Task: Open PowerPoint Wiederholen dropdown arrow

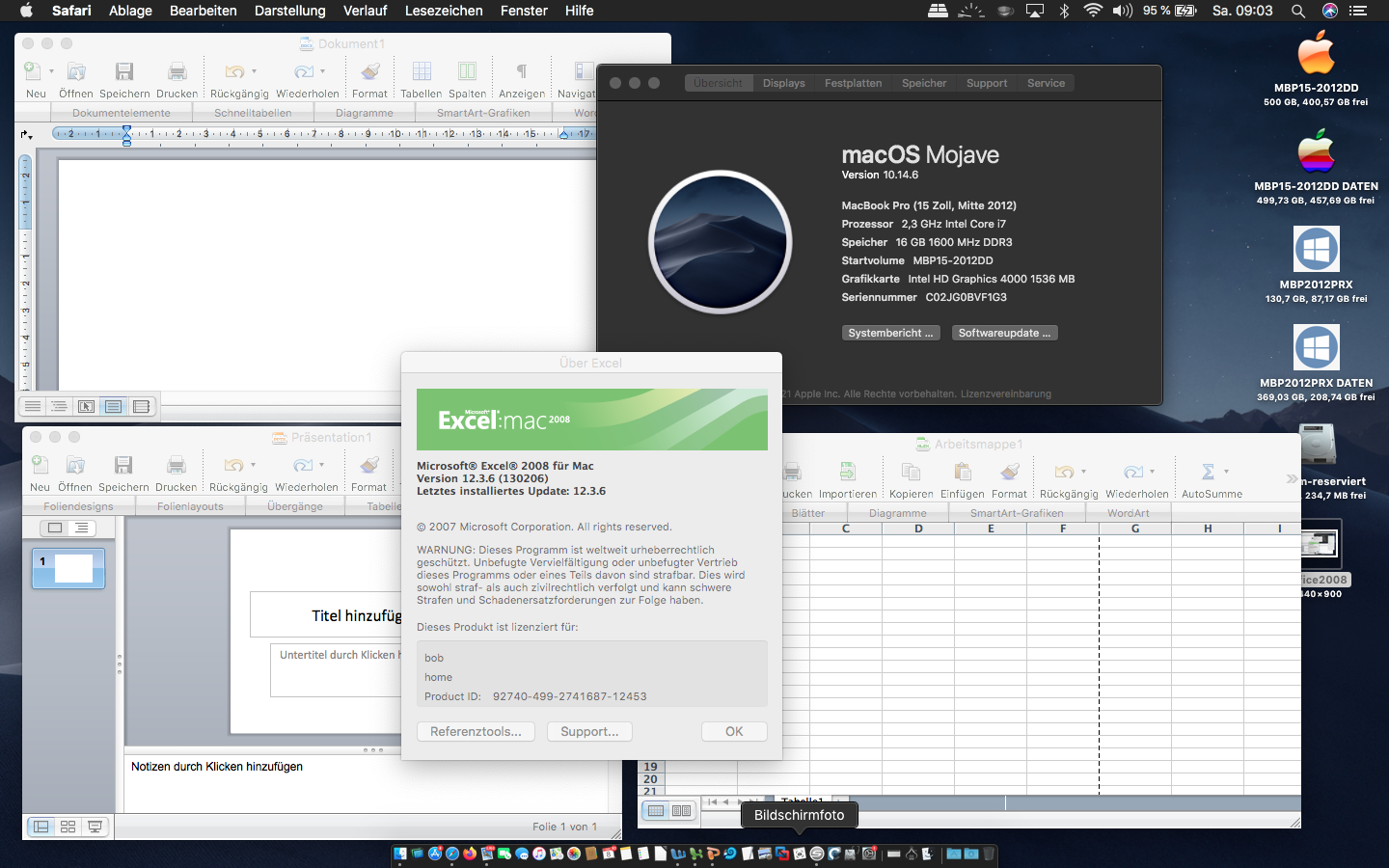Action: (x=321, y=465)
